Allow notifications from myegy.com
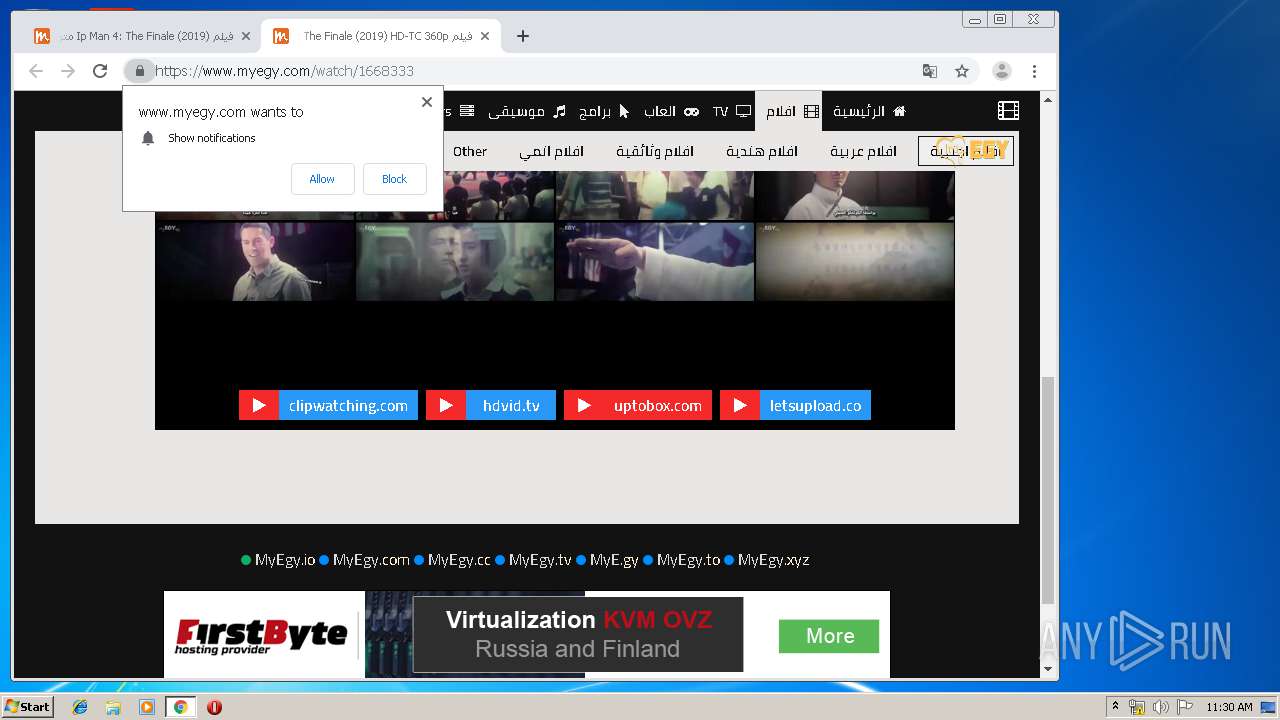 [x=323, y=179]
